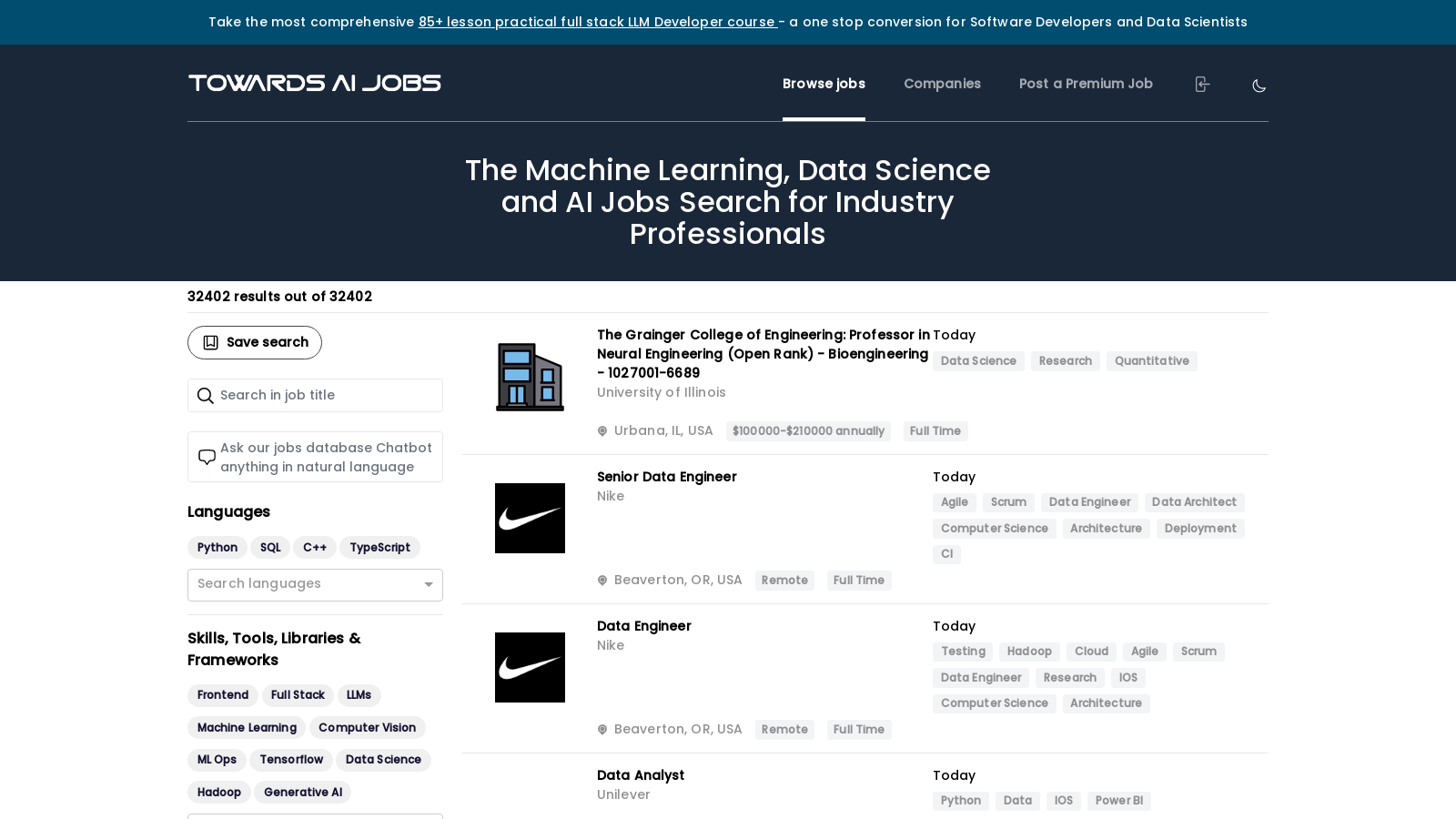This screenshot has width=1456, height=819.
Task: Toggle the LLMs skill filter
Action: click(x=359, y=695)
